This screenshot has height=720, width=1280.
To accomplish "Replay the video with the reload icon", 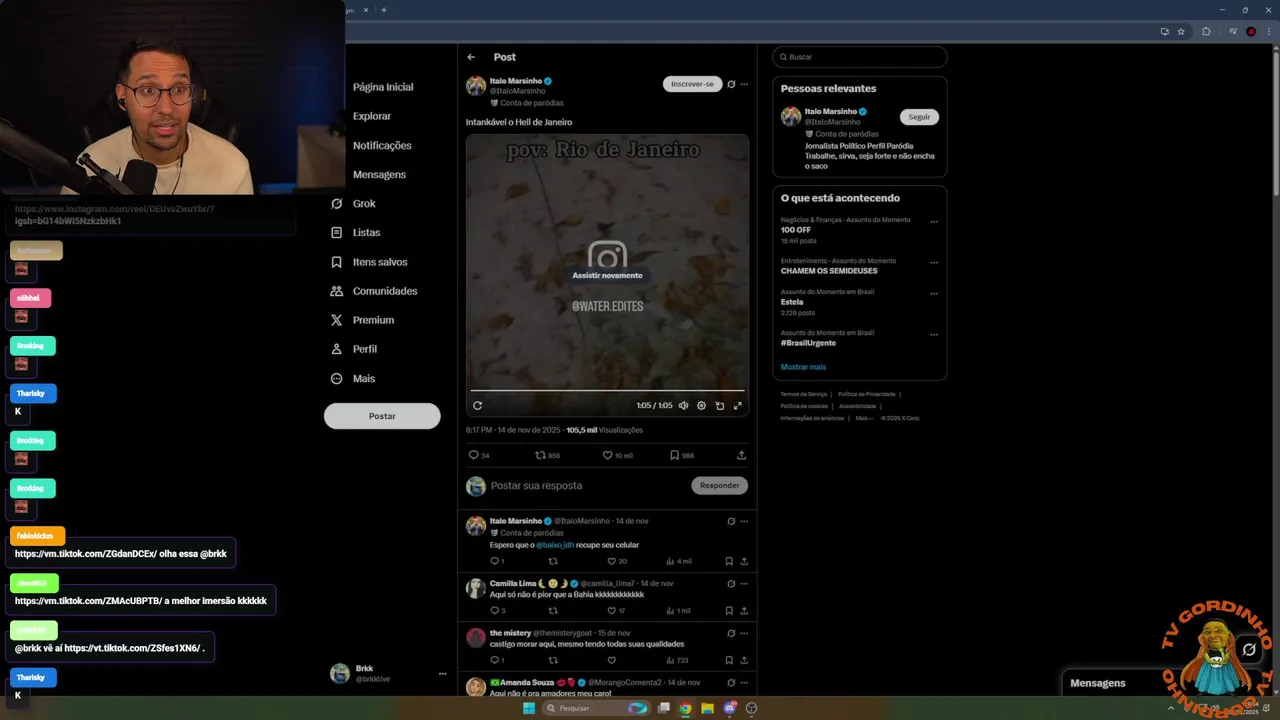I will (x=477, y=405).
